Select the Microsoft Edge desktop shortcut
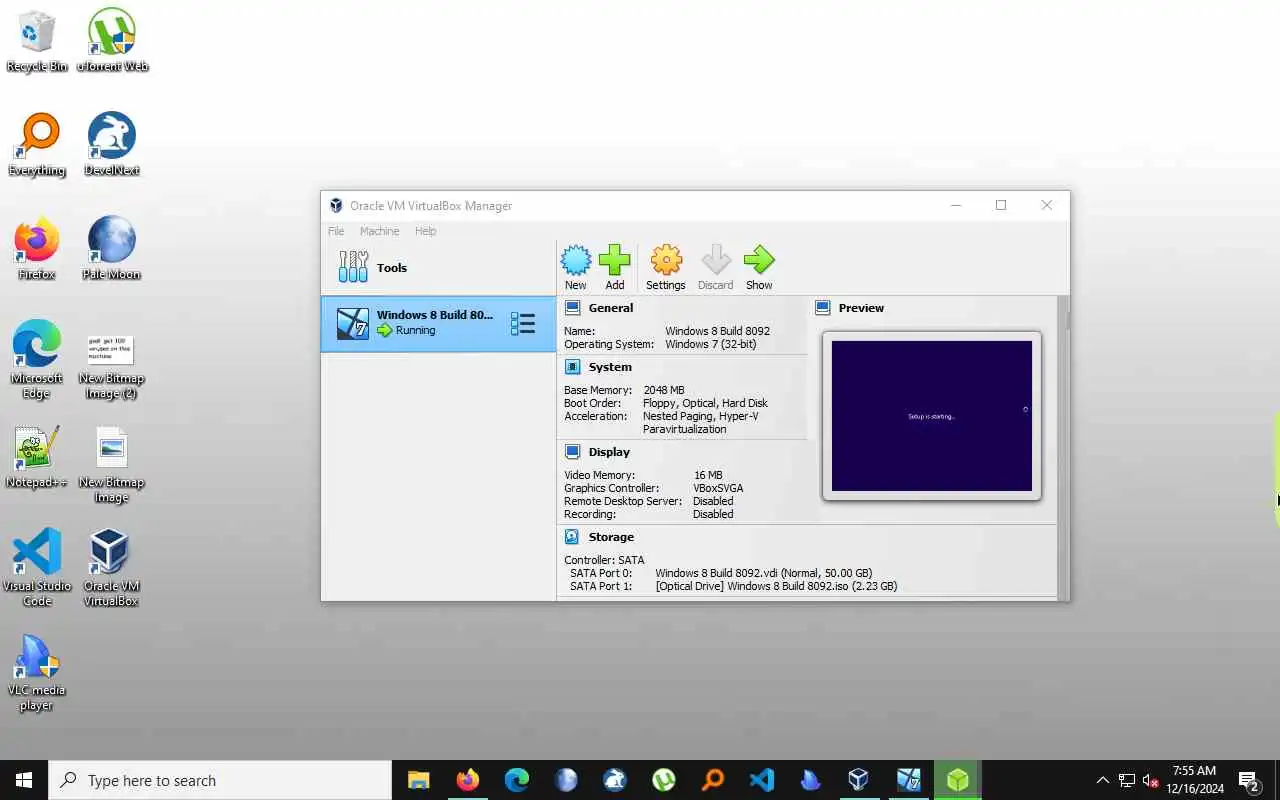The height and width of the screenshot is (800, 1280). point(37,360)
